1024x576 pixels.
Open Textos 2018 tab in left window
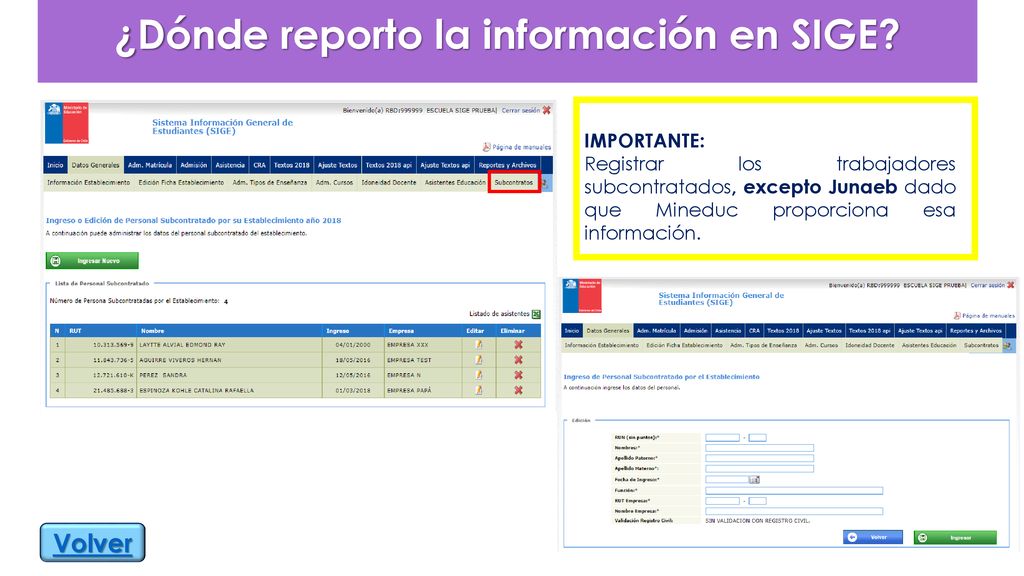pos(291,165)
